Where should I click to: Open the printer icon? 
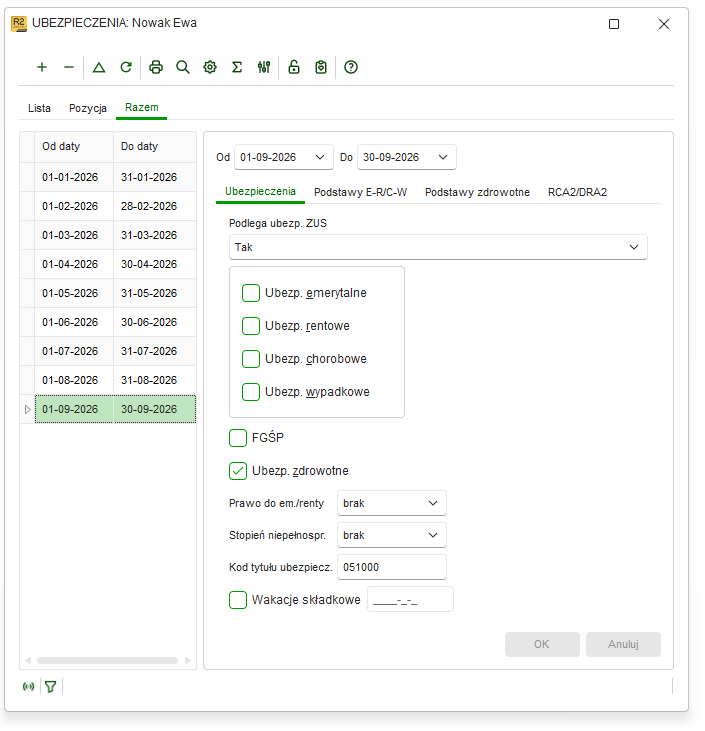pyautogui.click(x=156, y=67)
